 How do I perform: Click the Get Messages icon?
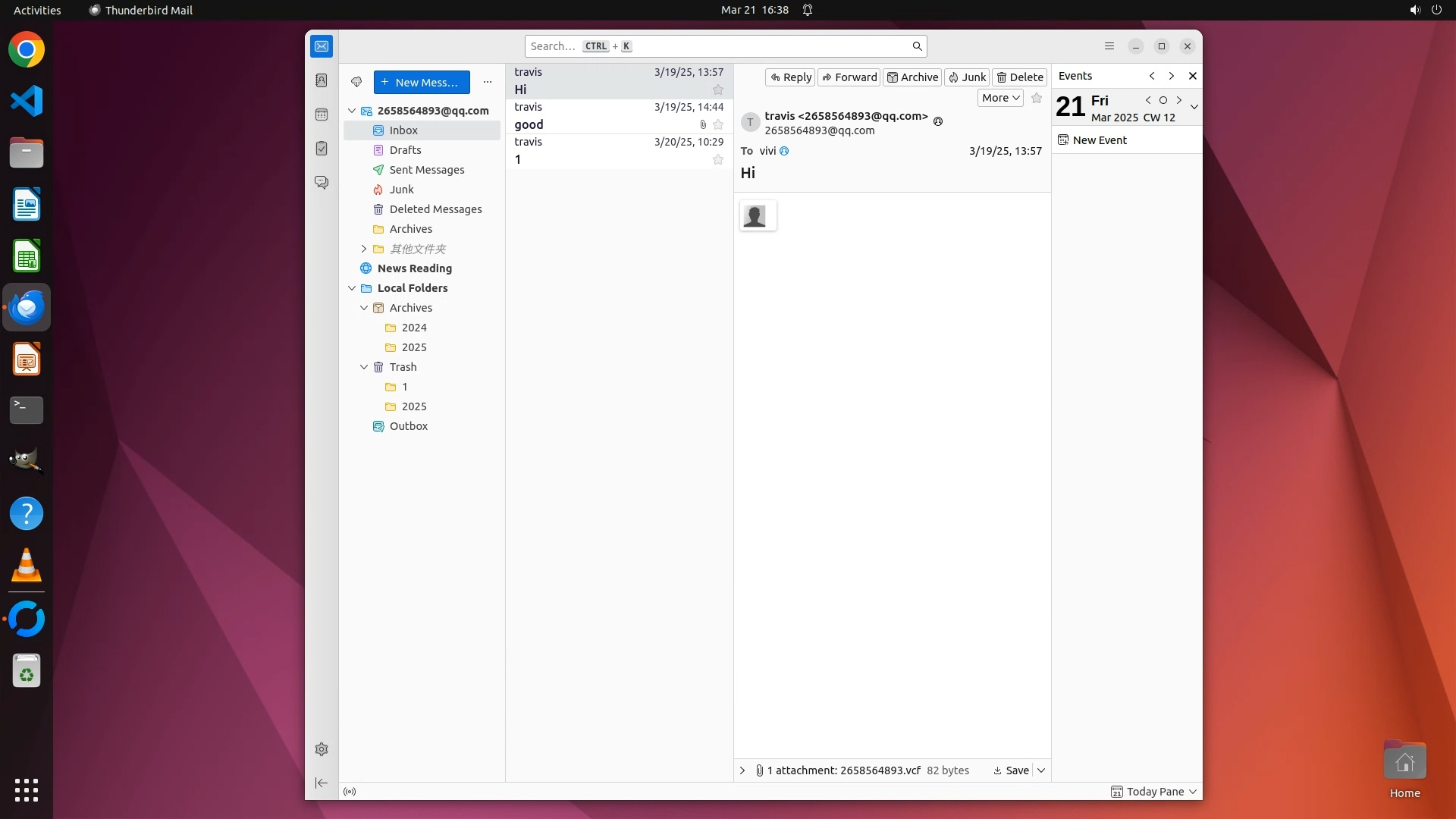click(356, 82)
